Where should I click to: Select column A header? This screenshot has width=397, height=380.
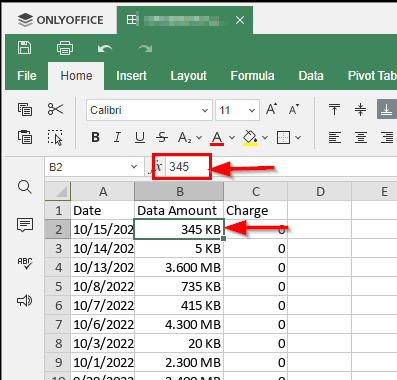tap(103, 192)
